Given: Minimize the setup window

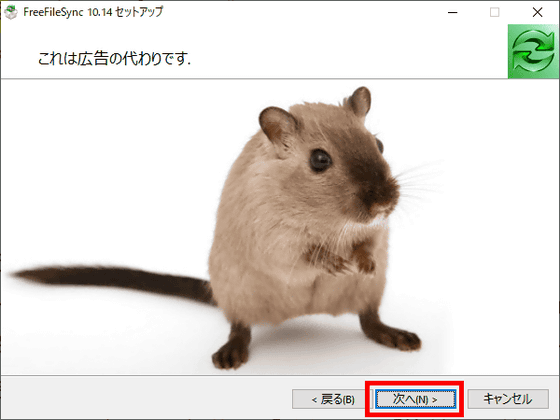Looking at the screenshot, I should point(452,12).
